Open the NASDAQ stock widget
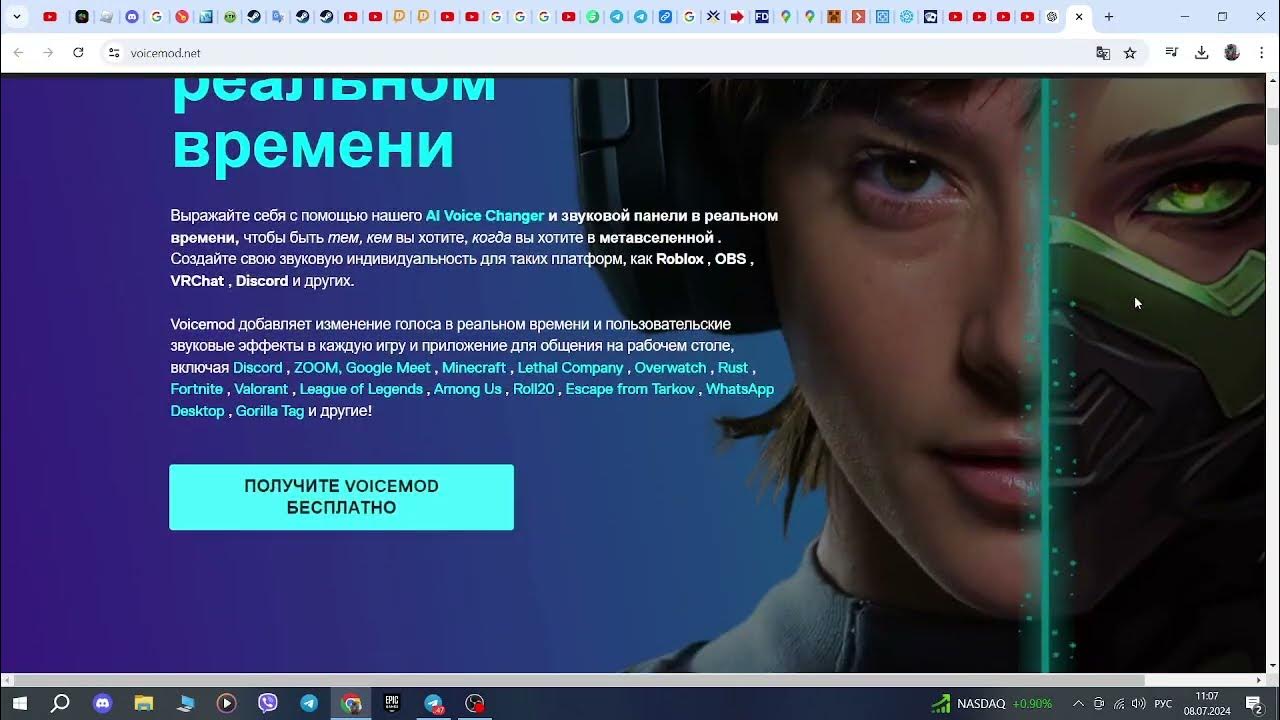 coord(992,703)
